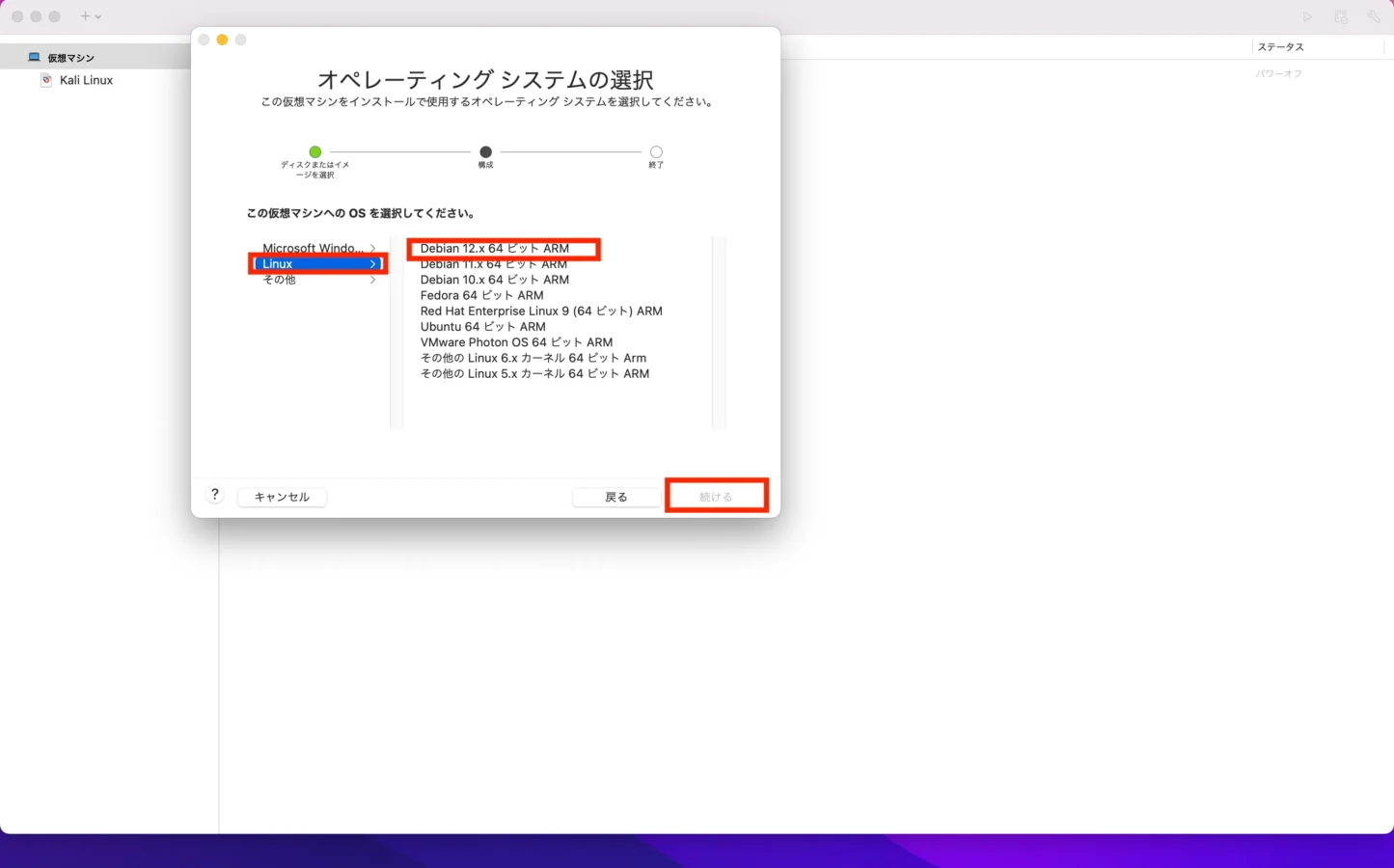The width and height of the screenshot is (1394, 868).
Task: Open the dropdown arrow beside the plus button
Action: coord(98,16)
